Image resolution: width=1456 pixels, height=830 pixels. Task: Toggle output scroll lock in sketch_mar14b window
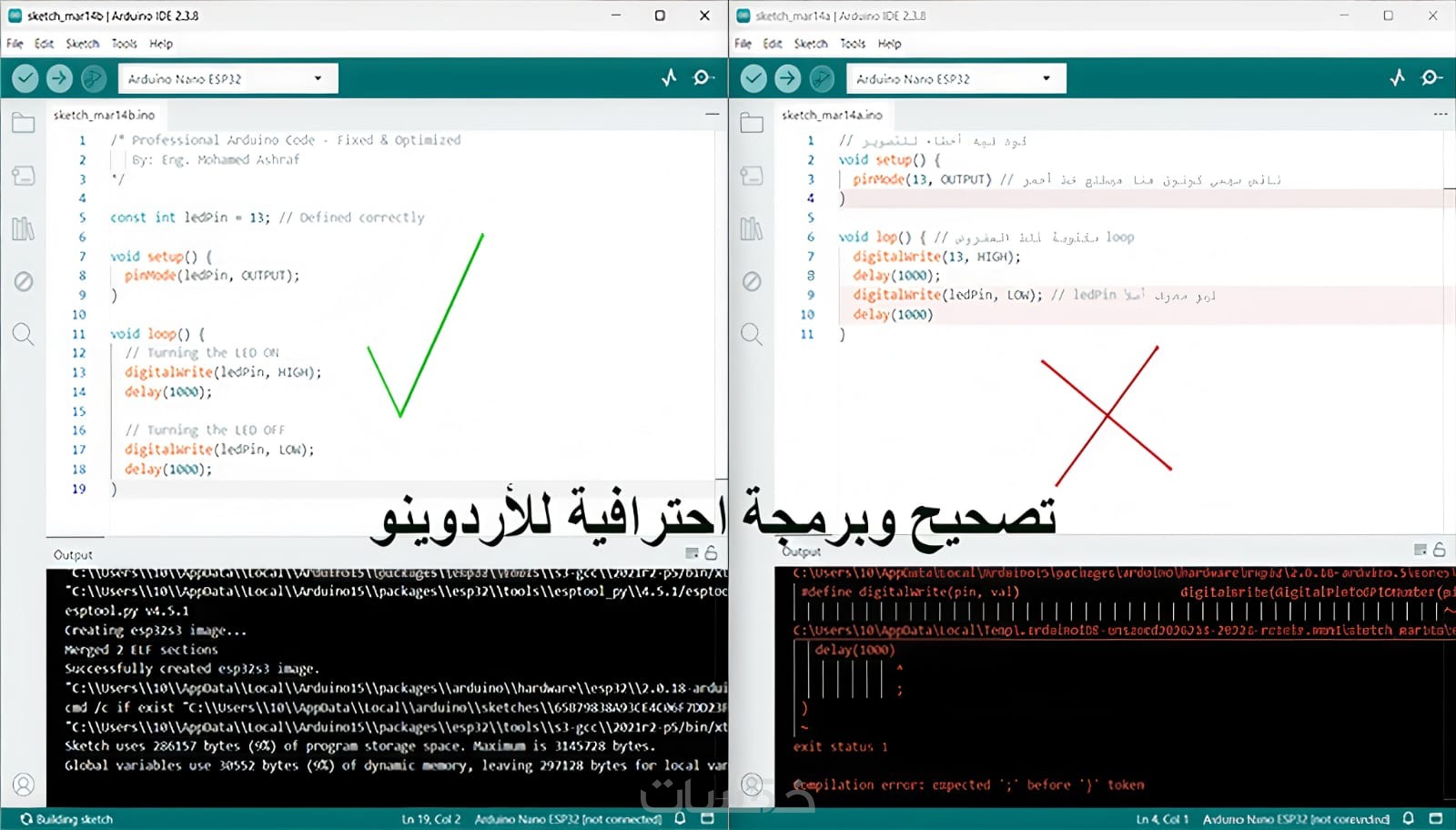click(712, 552)
